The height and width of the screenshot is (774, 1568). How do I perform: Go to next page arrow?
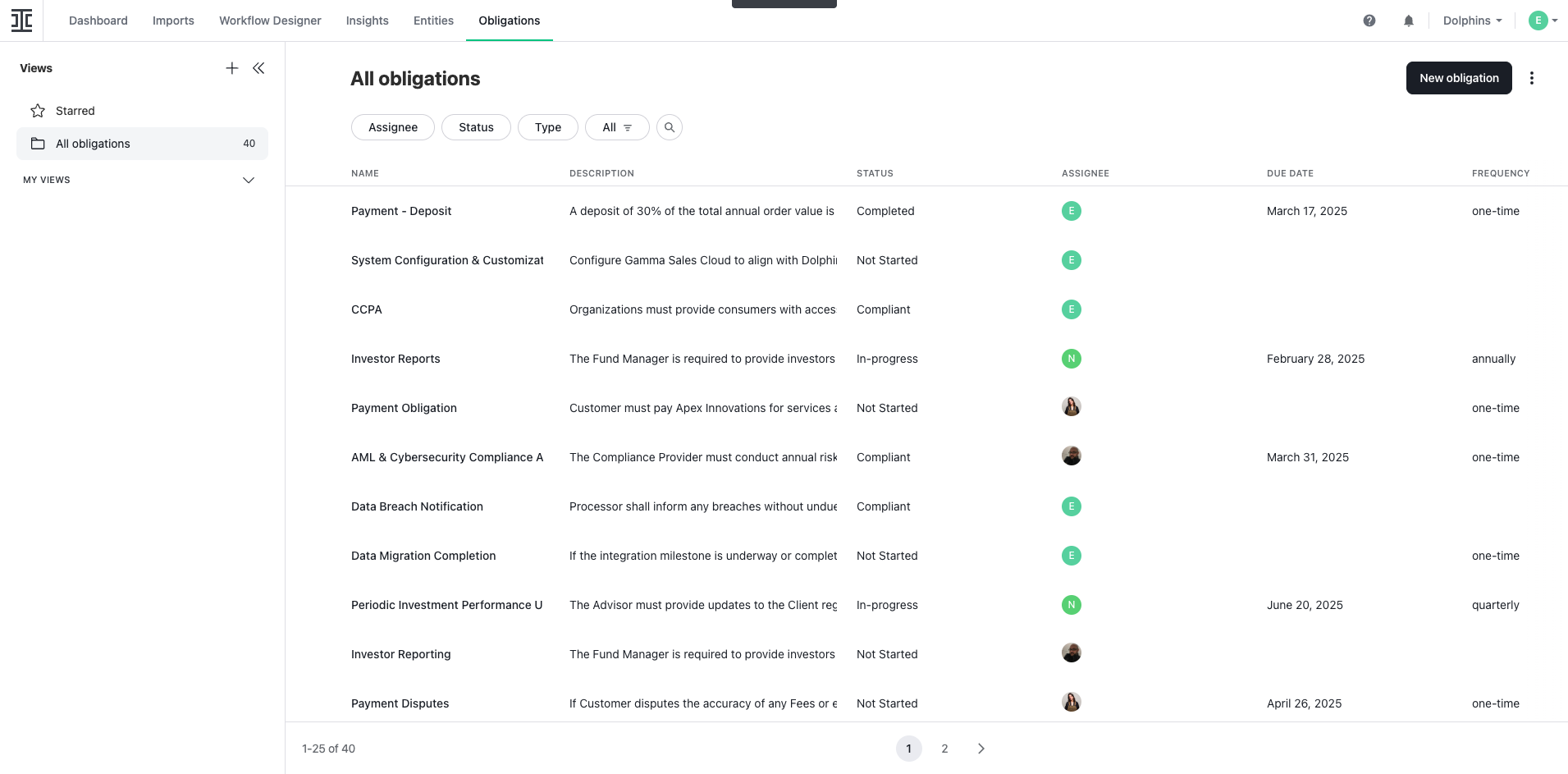981,749
